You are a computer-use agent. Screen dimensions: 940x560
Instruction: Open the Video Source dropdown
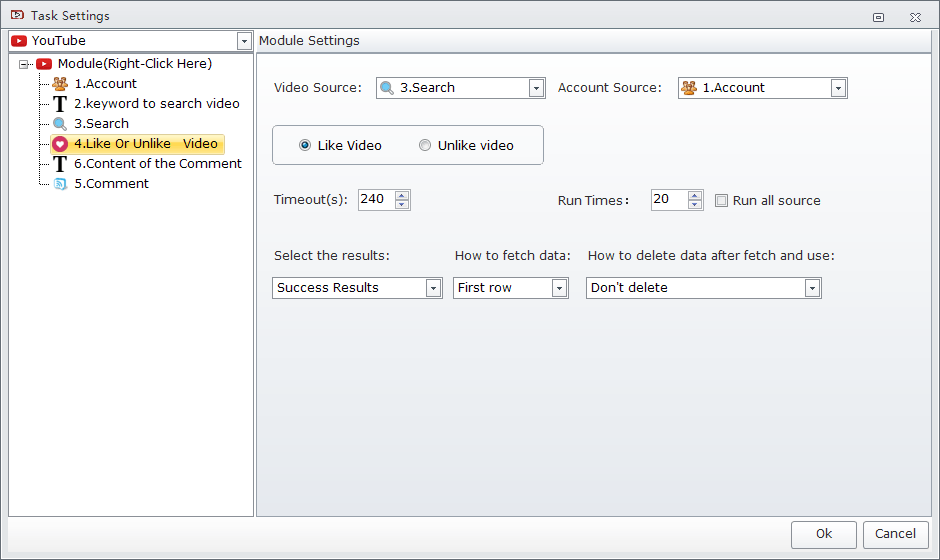(536, 88)
